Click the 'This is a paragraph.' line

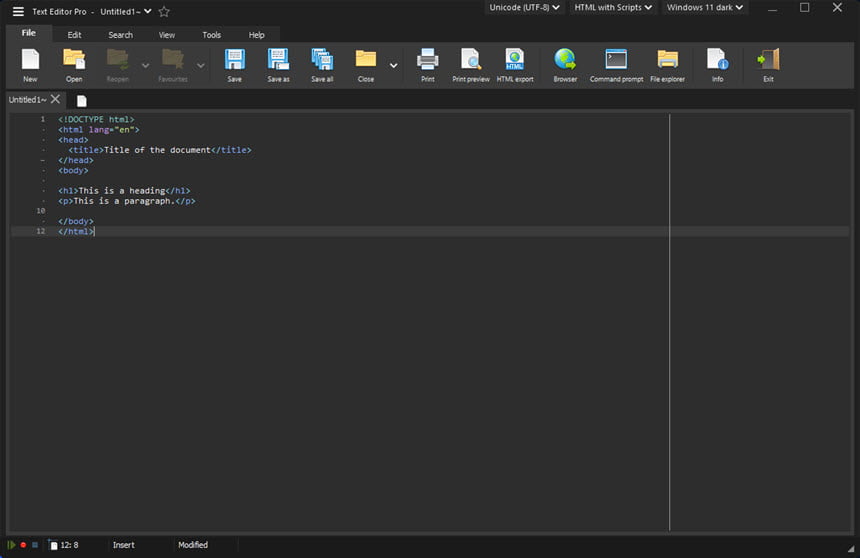click(127, 201)
